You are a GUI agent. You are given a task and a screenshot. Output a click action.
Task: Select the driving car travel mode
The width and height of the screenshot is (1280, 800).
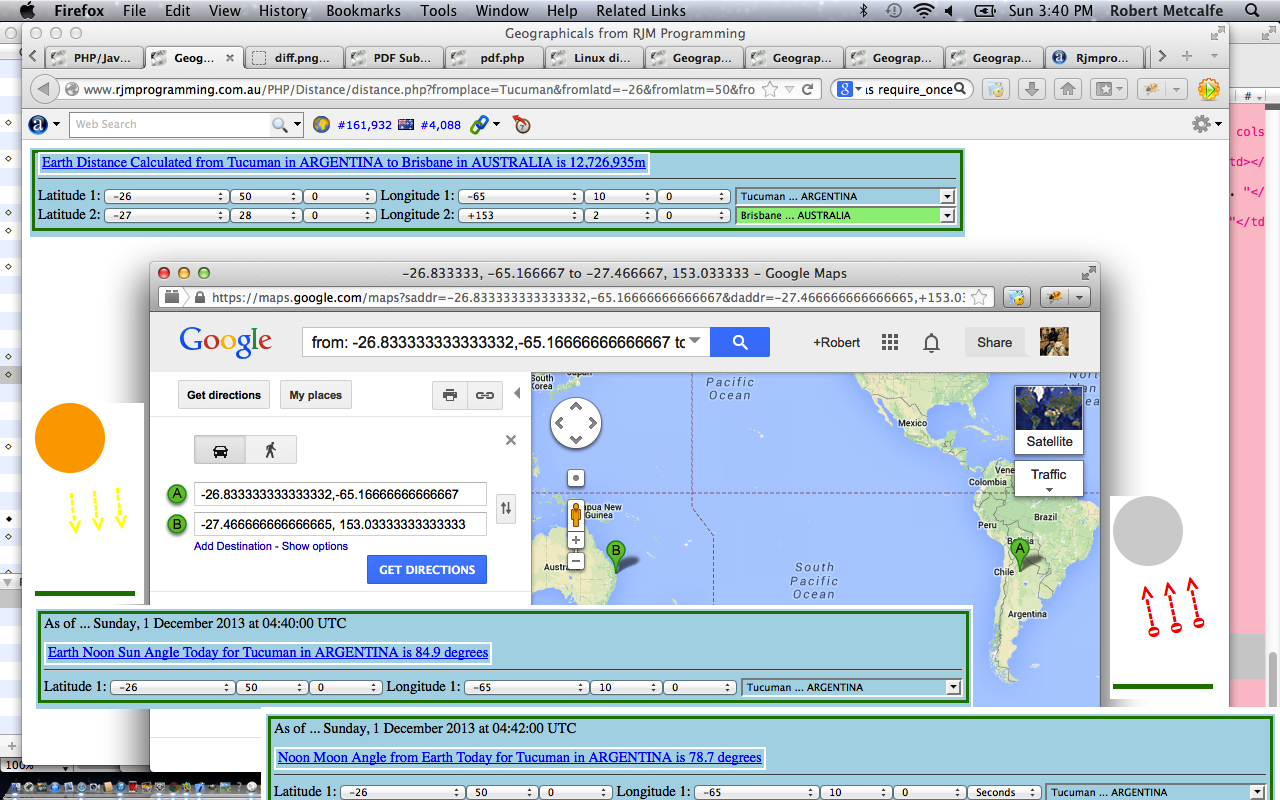220,450
